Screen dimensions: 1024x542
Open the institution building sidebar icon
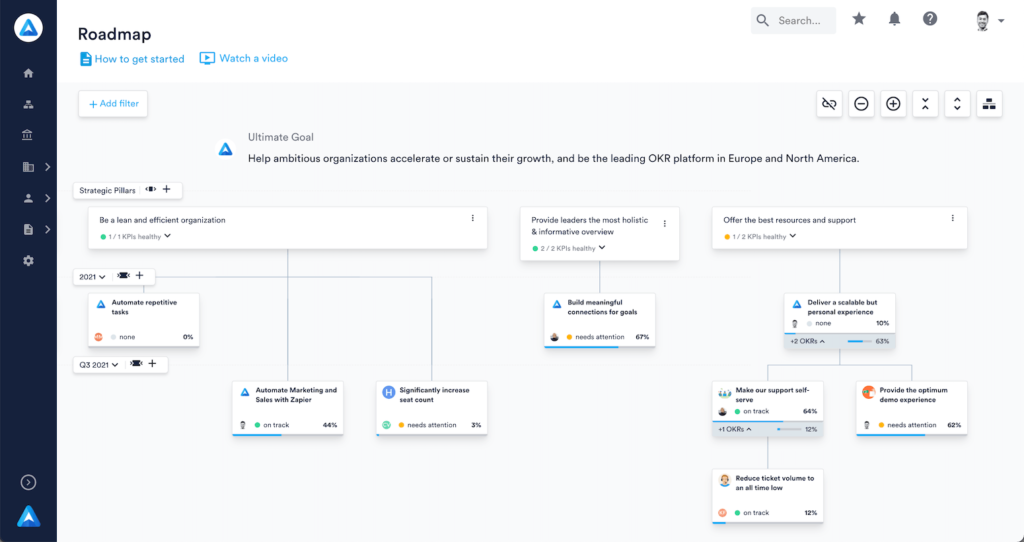[28, 135]
